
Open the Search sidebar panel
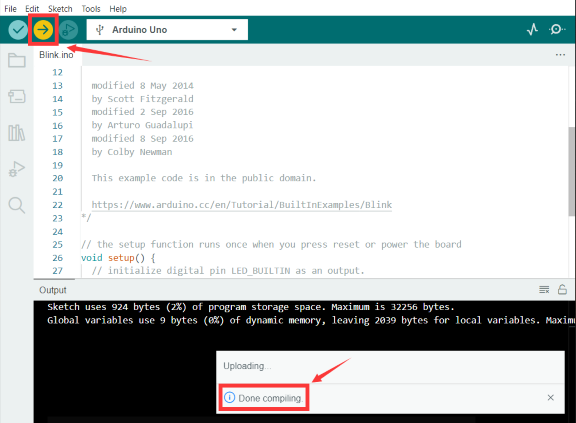pos(17,205)
